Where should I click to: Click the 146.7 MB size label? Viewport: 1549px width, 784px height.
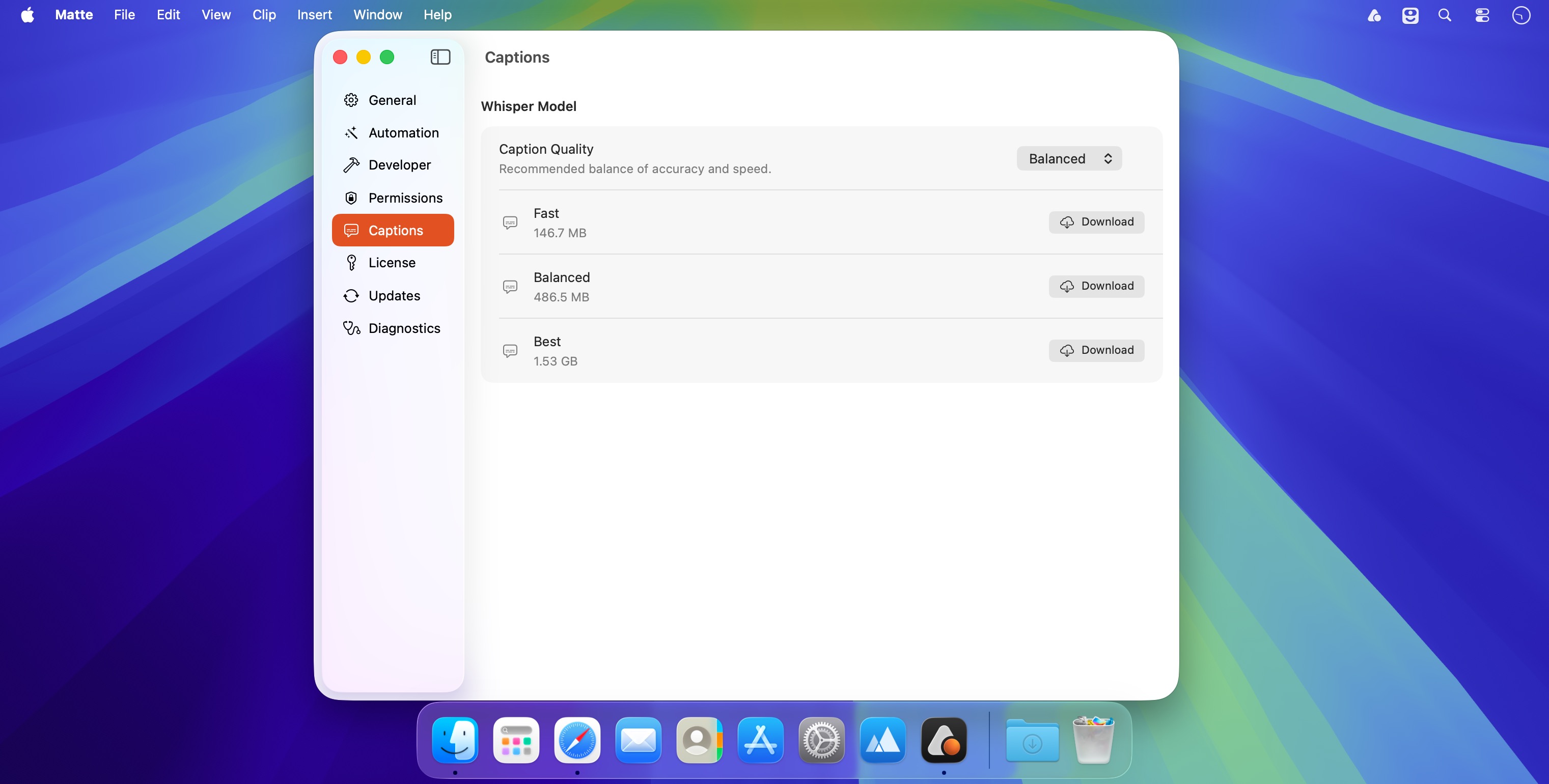[x=559, y=233]
